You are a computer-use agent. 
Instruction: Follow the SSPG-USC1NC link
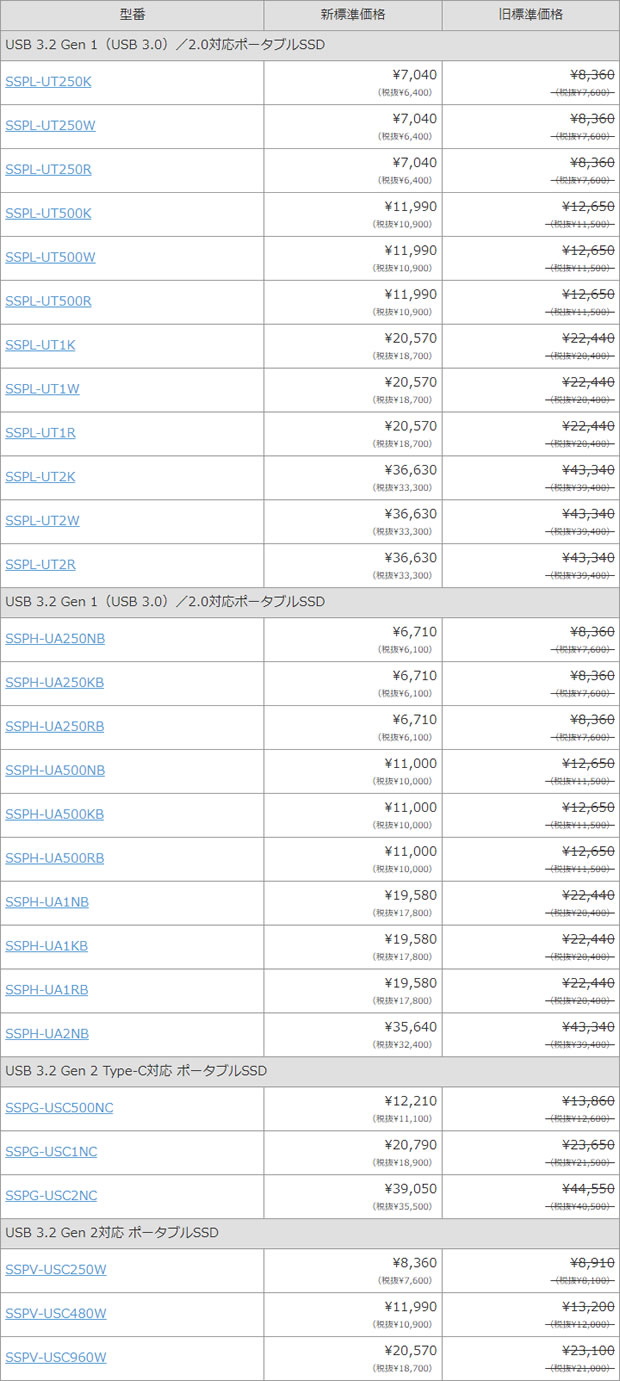coord(51,1152)
